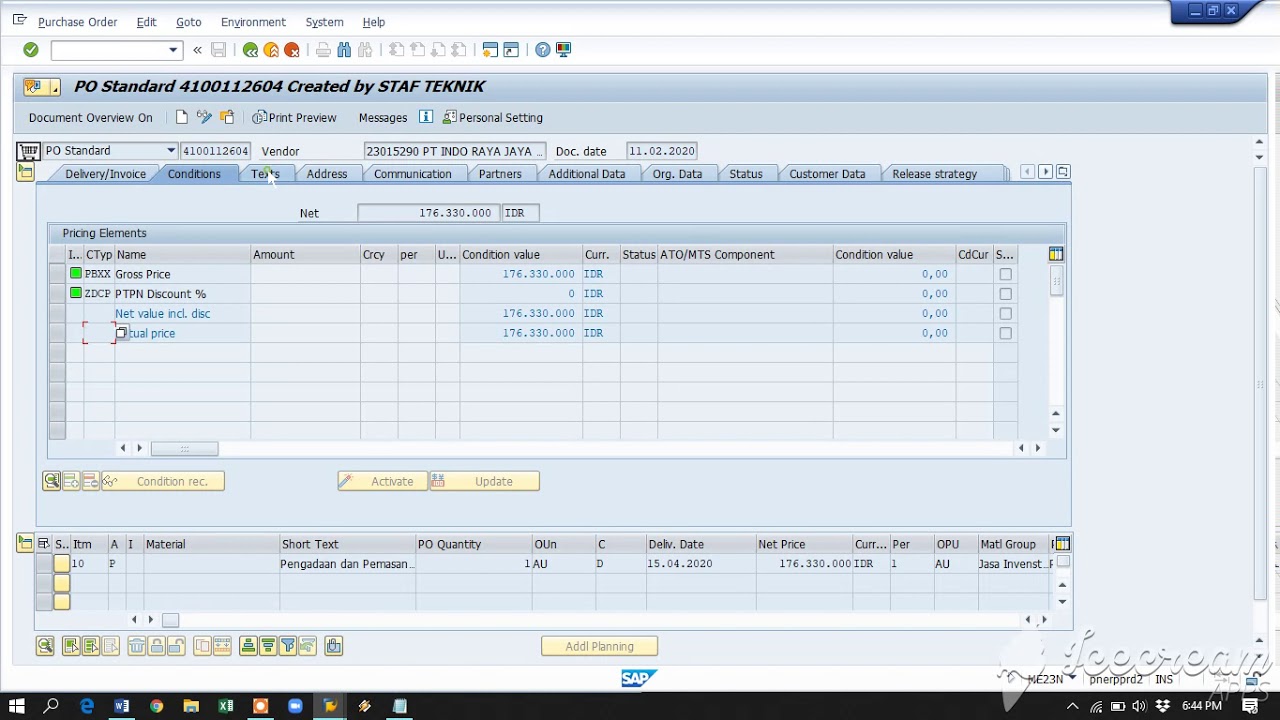The width and height of the screenshot is (1280, 720).
Task: Open the Goto menu
Action: [x=188, y=22]
